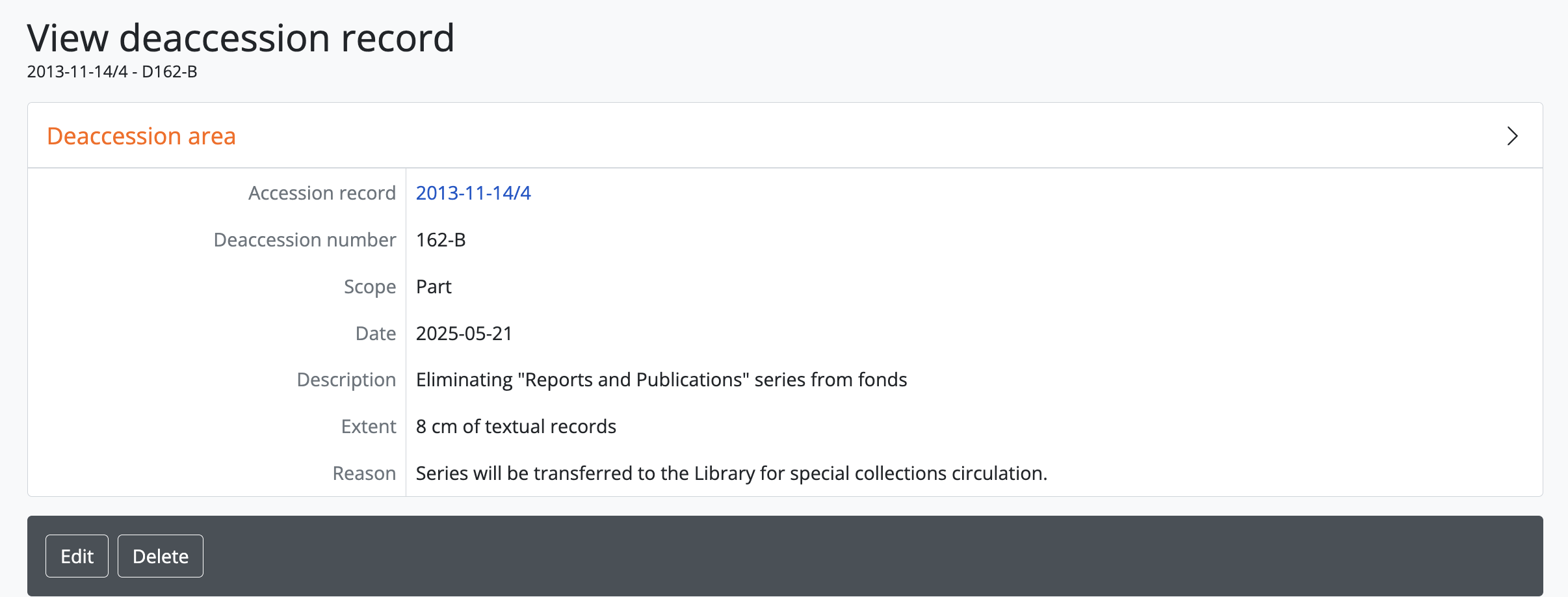1568x597 pixels.
Task: Click the Deaccession number field label
Action: tap(304, 240)
